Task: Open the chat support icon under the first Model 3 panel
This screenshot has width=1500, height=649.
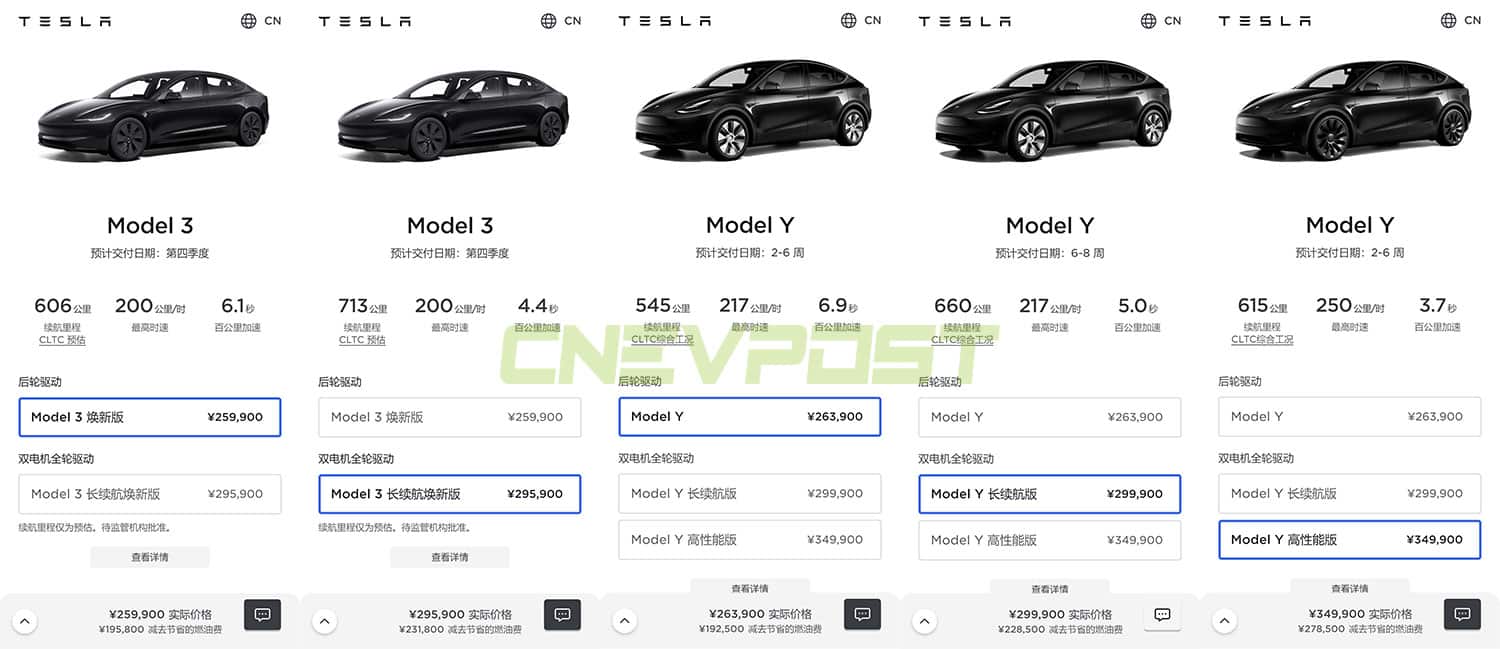Action: [262, 615]
